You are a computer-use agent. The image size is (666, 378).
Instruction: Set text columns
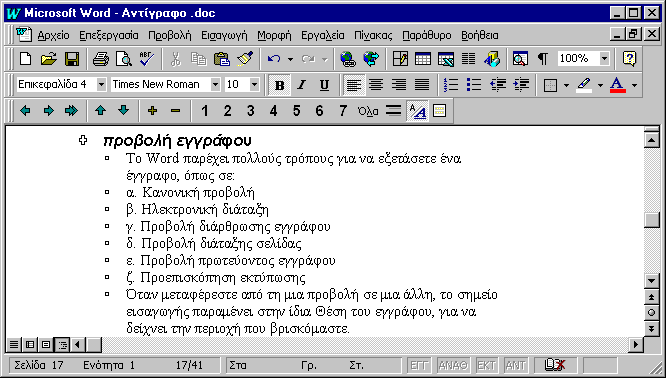(468, 59)
